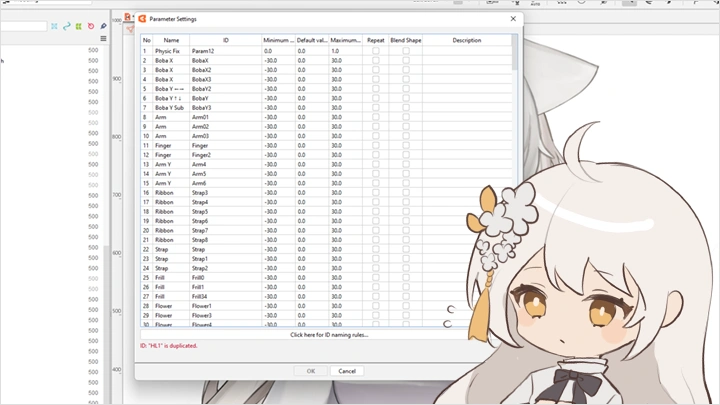
Task: Click the dark blue pen icon in left panel
Action: pyautogui.click(x=103, y=26)
